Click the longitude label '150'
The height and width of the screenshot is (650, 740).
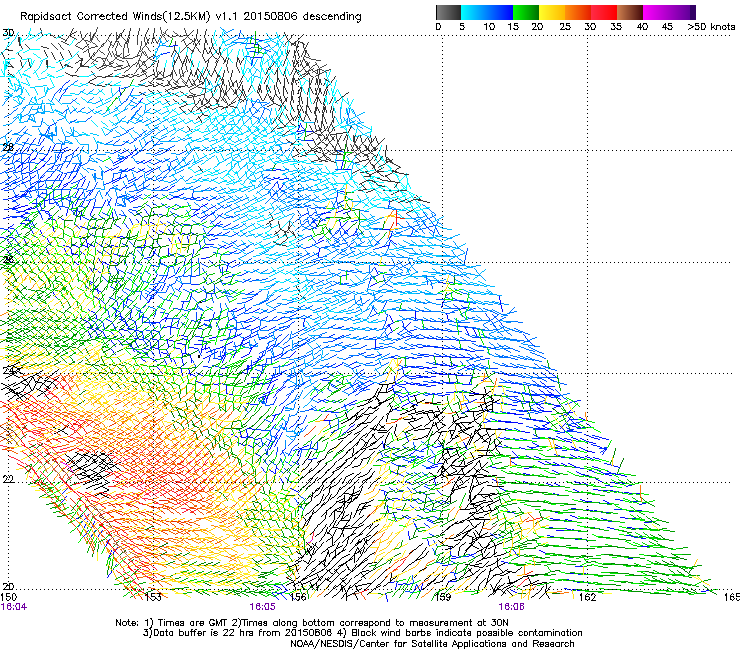click(x=8, y=597)
